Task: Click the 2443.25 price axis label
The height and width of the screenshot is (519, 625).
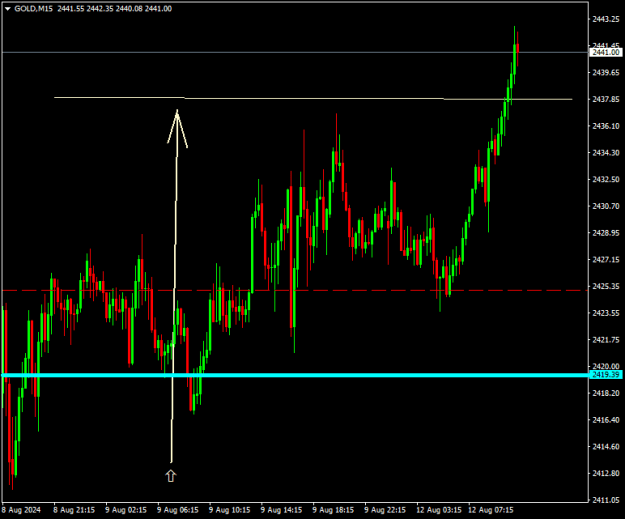Action: click(606, 19)
